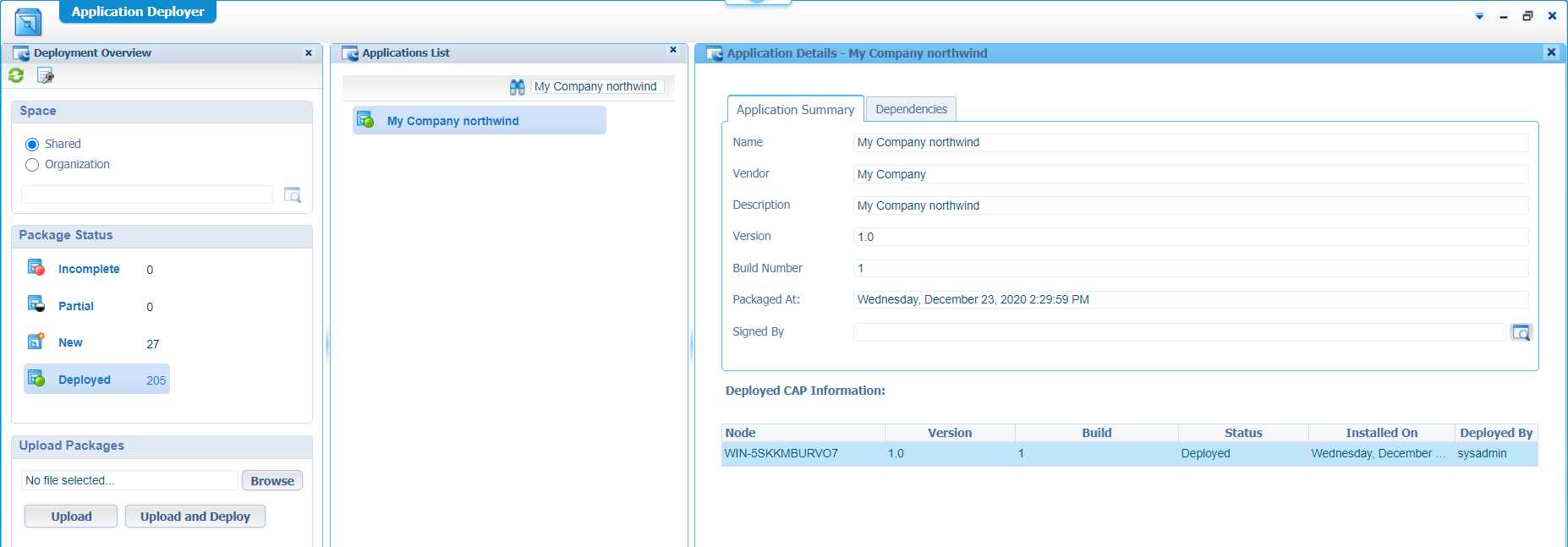
Task: Open the Application Summary tab
Action: point(795,110)
